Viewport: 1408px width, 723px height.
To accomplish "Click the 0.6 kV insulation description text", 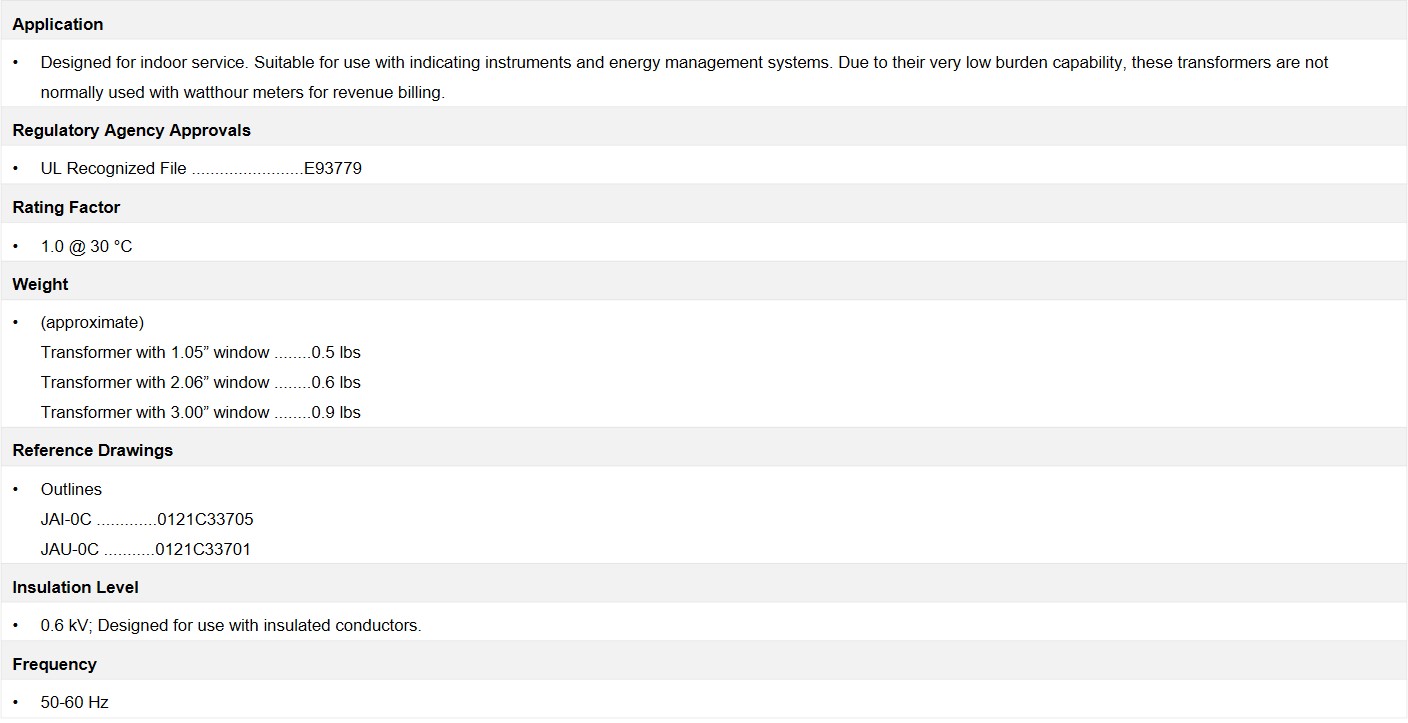I will coord(231,625).
